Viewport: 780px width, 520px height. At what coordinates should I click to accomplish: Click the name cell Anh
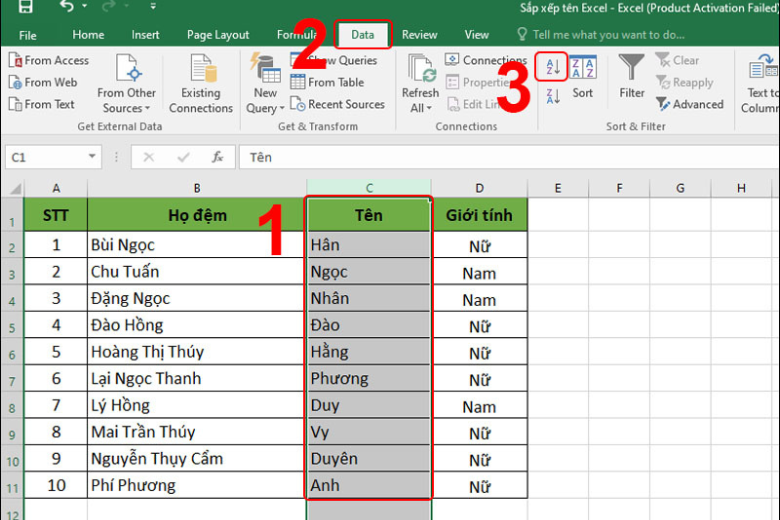pos(369,486)
